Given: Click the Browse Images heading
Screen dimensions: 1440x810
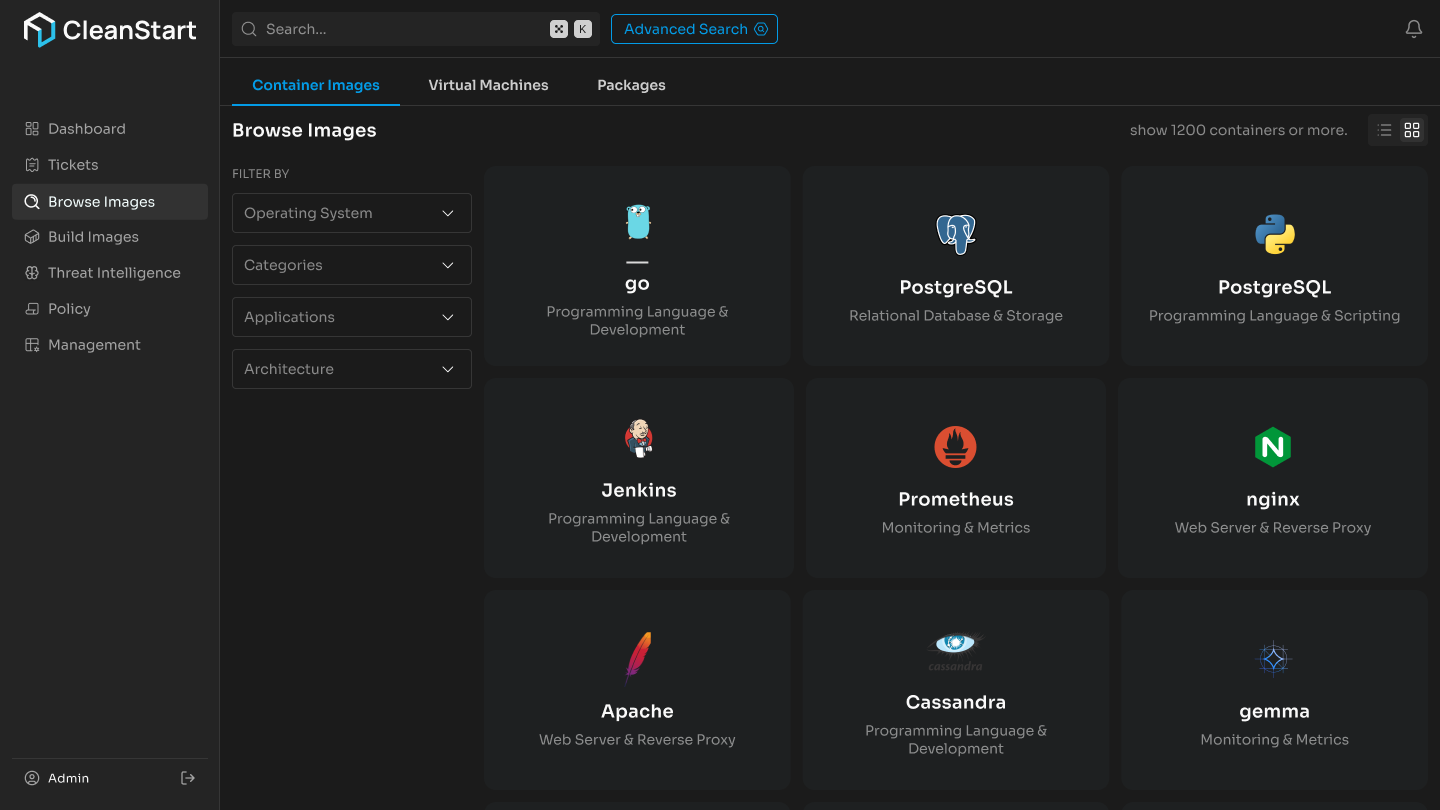Looking at the screenshot, I should coord(304,130).
